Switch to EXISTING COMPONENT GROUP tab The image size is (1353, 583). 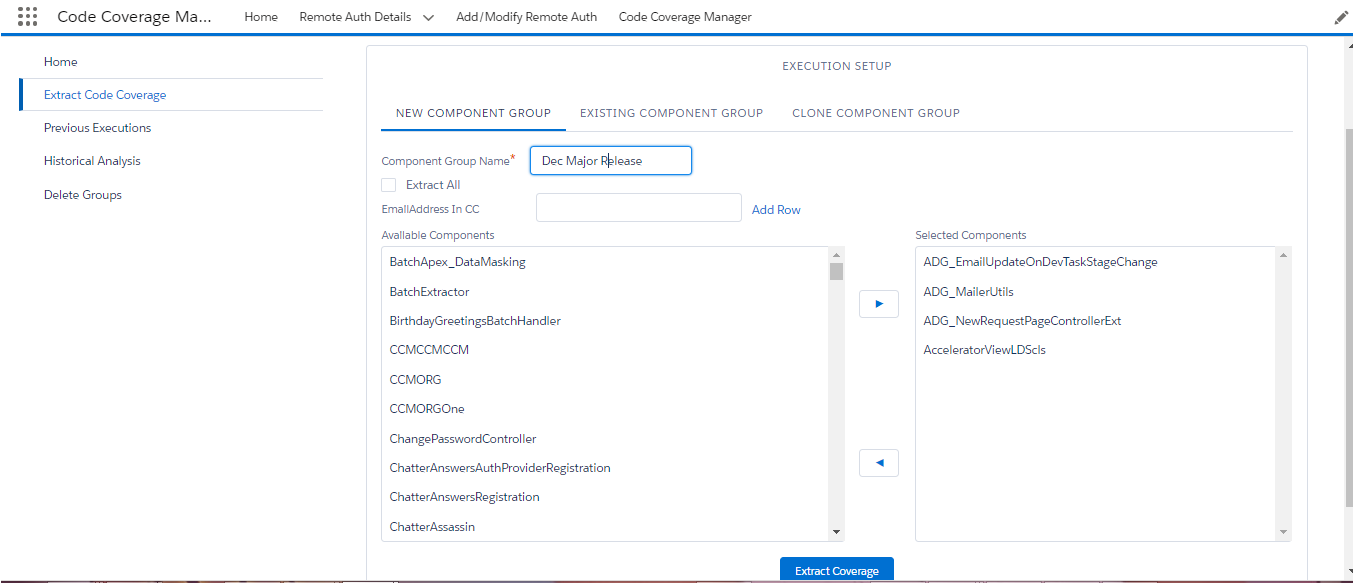pyautogui.click(x=671, y=113)
